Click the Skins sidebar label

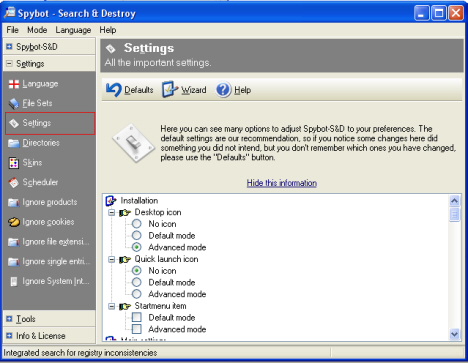coord(32,163)
